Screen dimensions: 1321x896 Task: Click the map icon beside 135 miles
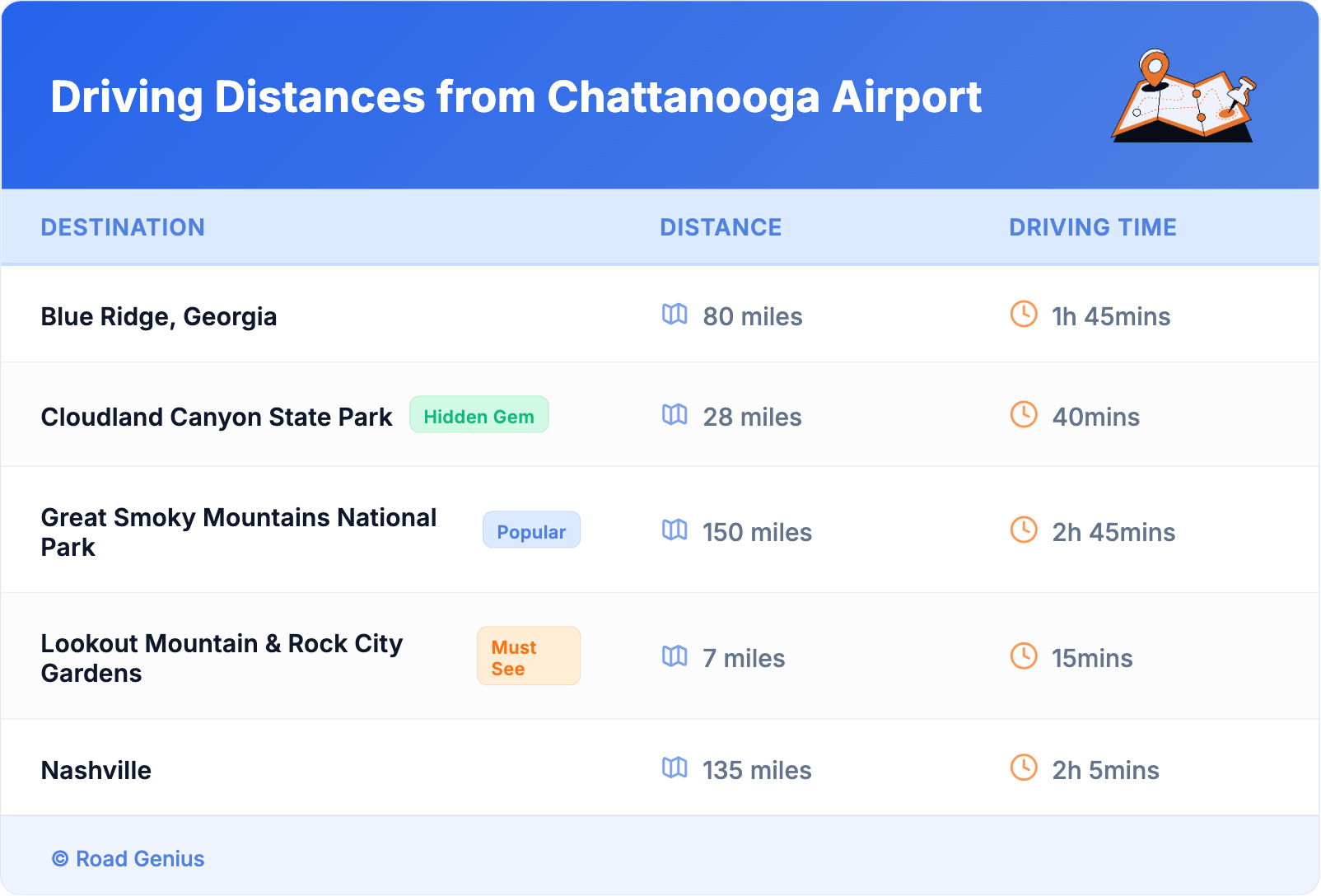(x=675, y=768)
